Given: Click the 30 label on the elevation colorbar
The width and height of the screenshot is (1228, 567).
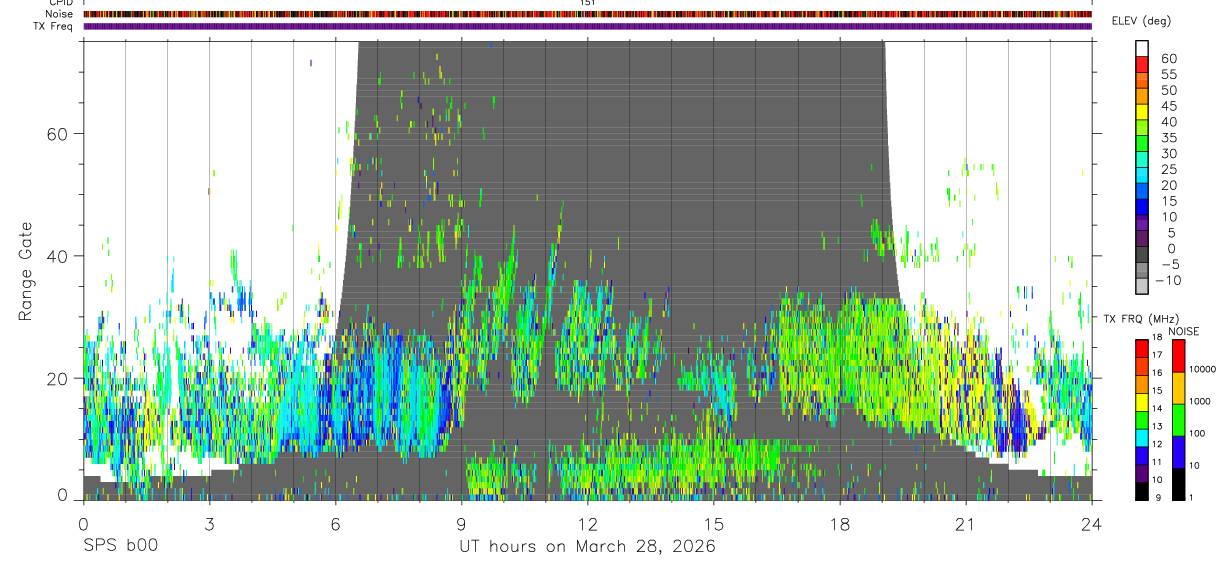Looking at the screenshot, I should (x=1169, y=153).
